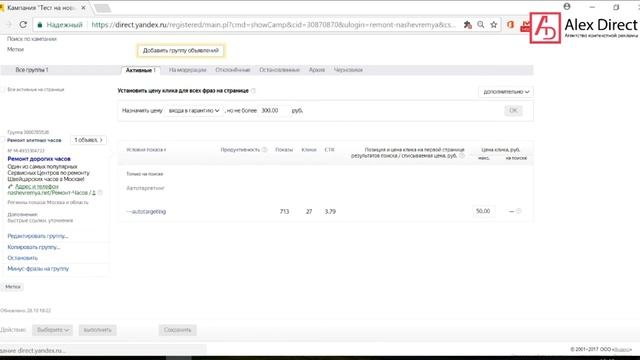The image size is (640, 360).
Task: Open the Chrome profile icon
Action: (x=567, y=7)
